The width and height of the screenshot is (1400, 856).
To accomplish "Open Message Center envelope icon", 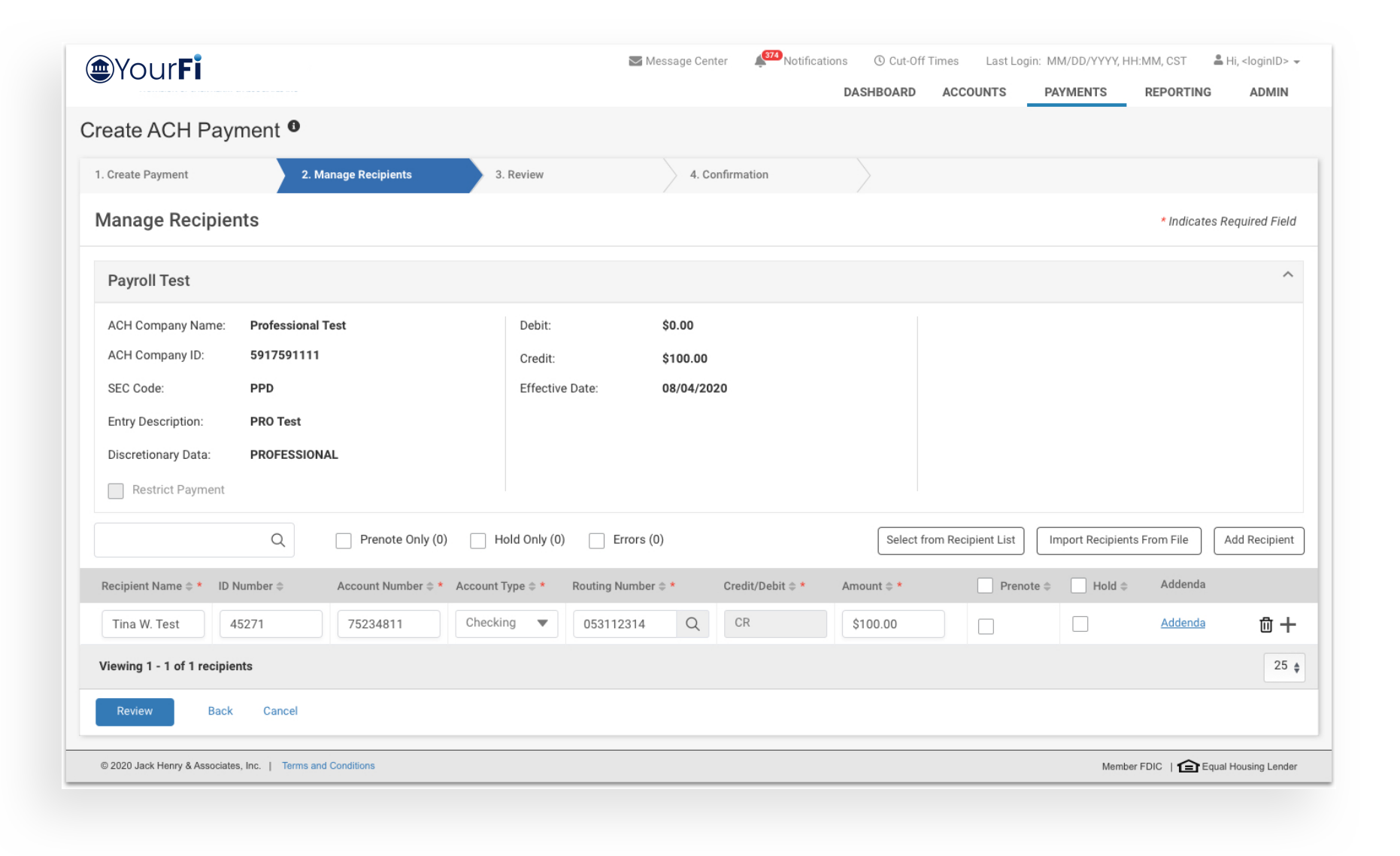I will point(635,61).
